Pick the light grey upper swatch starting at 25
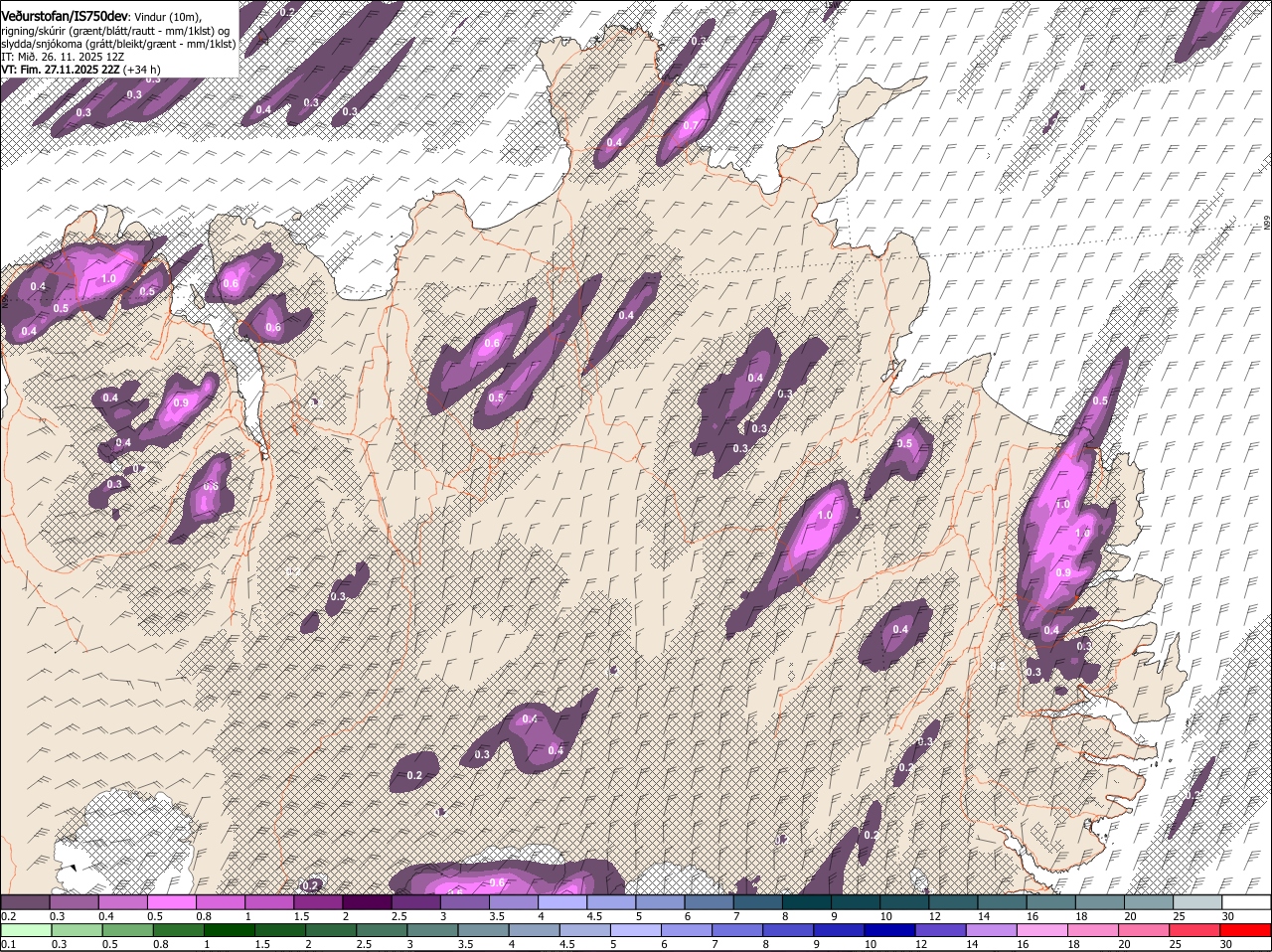Image resolution: width=1272 pixels, height=952 pixels. (1197, 901)
